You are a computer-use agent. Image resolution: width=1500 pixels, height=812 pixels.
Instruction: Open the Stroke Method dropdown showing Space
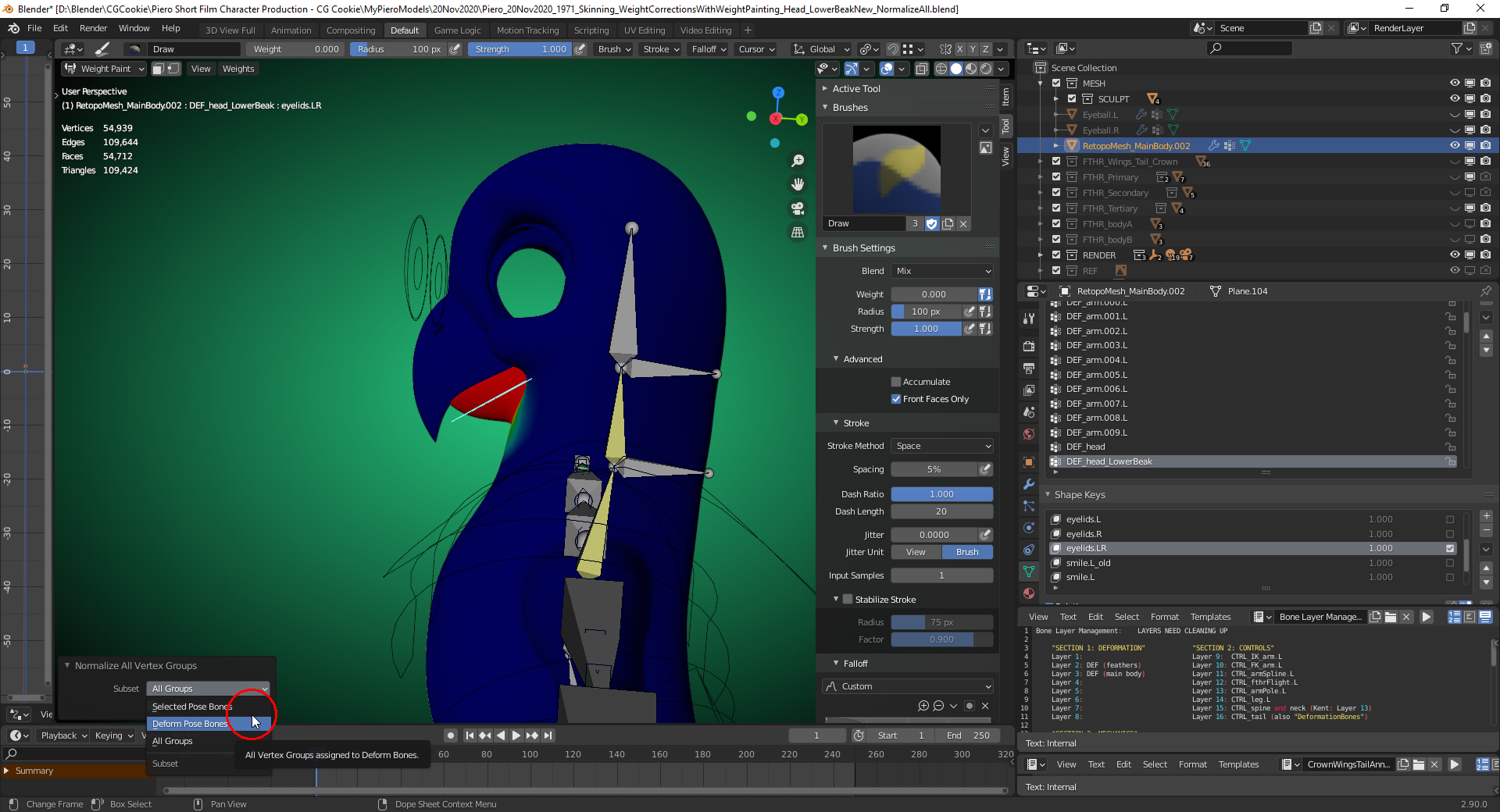pyautogui.click(x=941, y=446)
